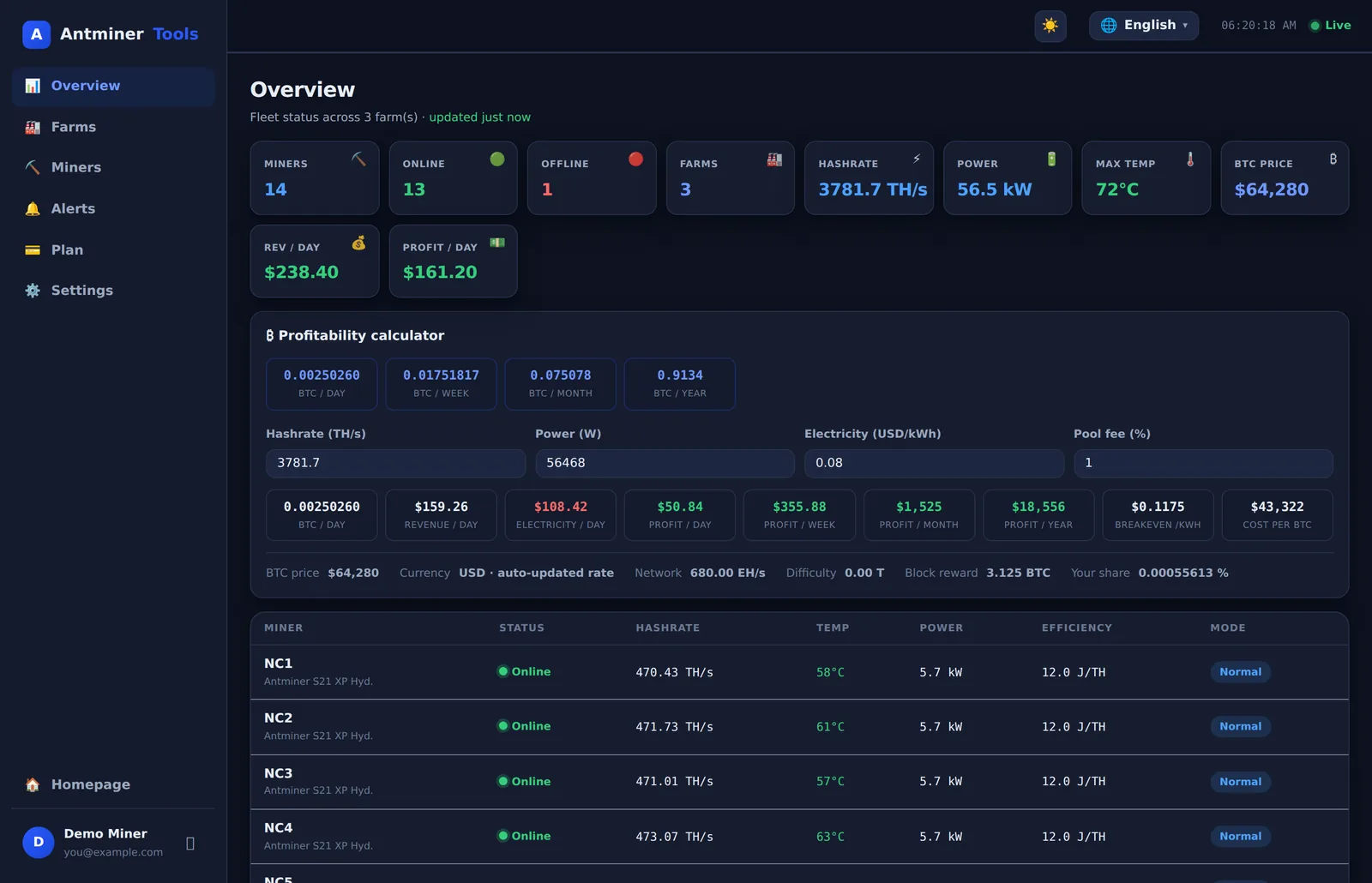Click the HASHRATE column header
Viewport: 1372px width, 883px height.
tap(667, 628)
